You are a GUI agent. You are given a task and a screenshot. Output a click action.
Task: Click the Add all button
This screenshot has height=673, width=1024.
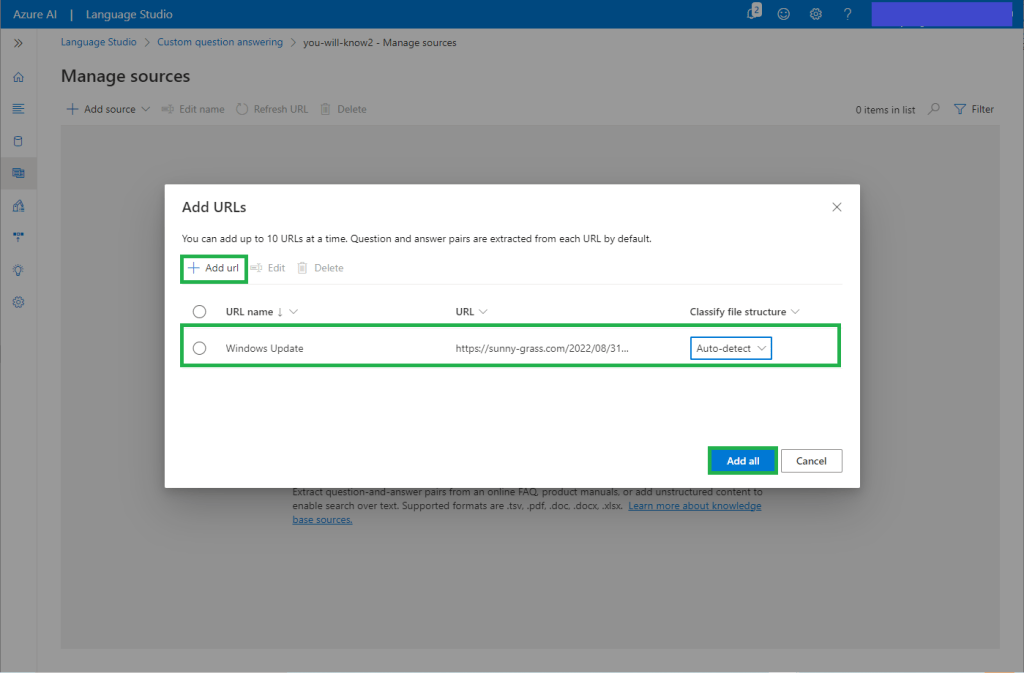742,461
